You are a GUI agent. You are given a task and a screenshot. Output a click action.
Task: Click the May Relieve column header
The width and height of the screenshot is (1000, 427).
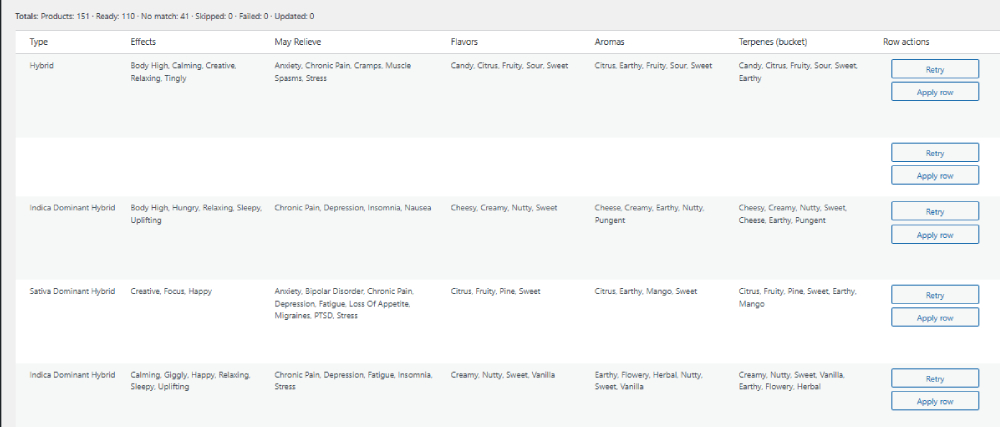[x=298, y=42]
